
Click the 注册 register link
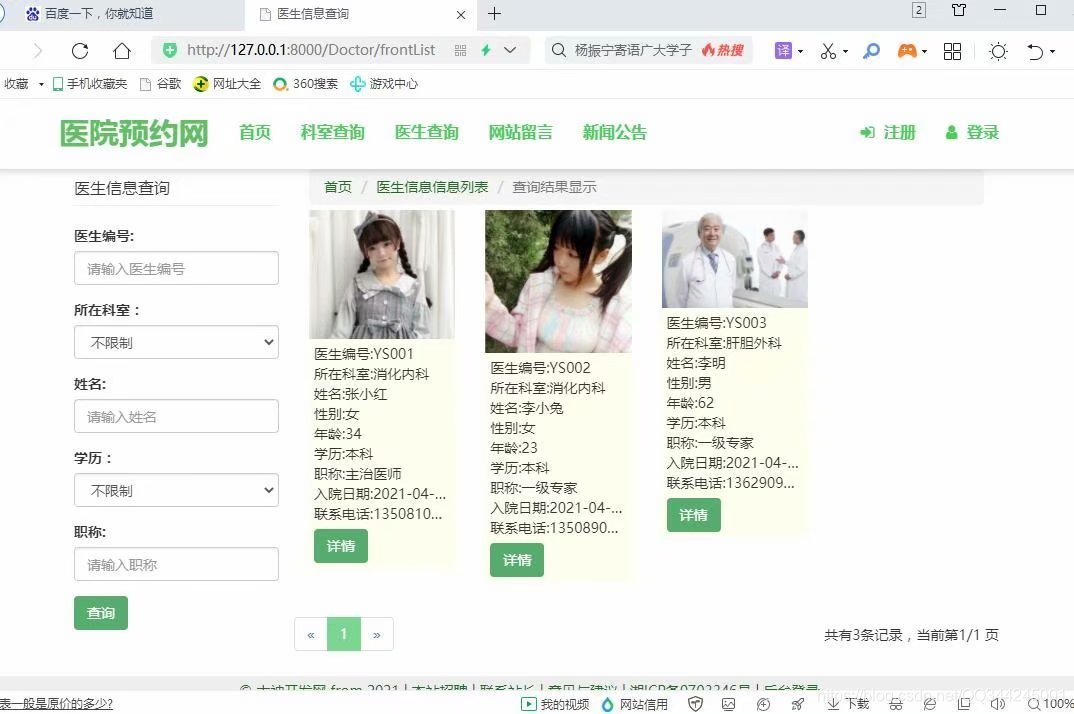click(888, 132)
